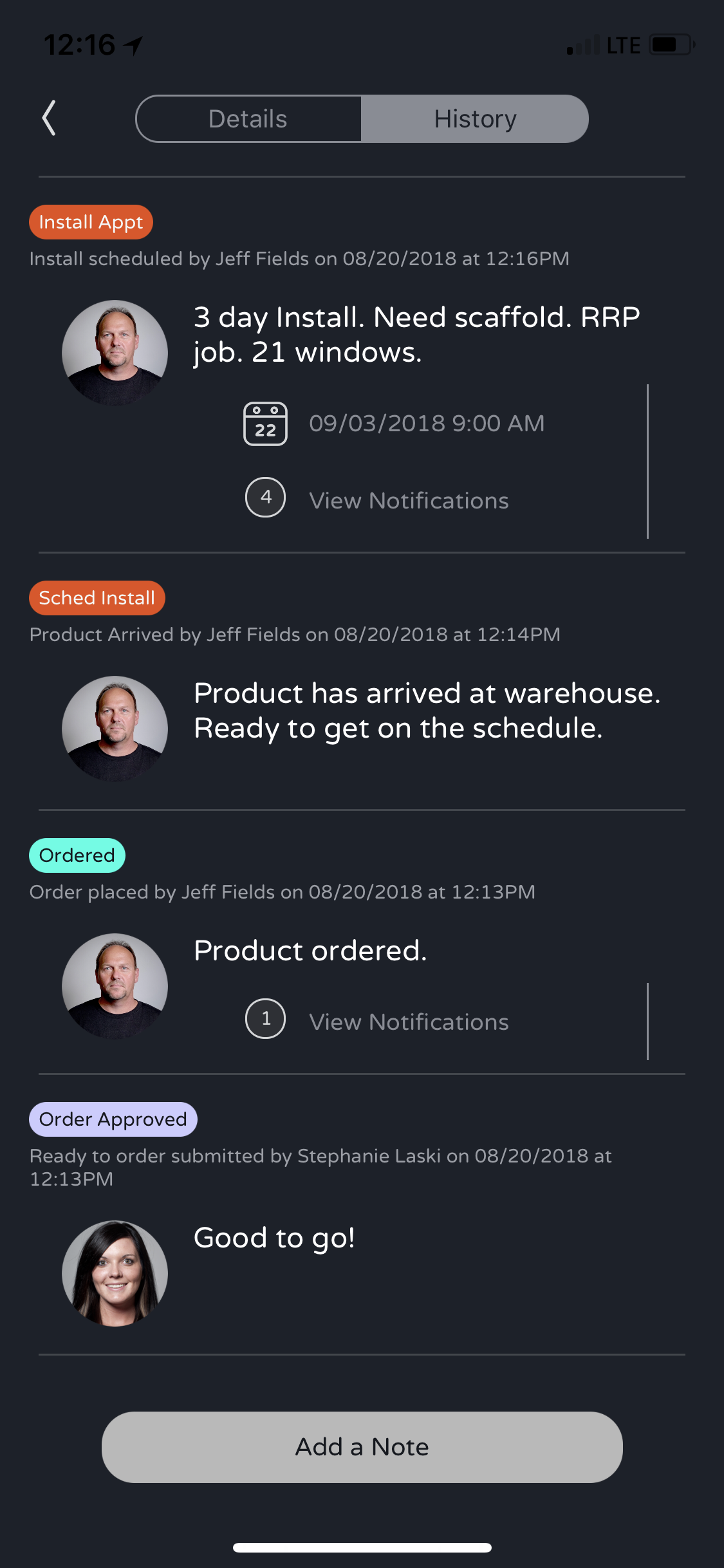This screenshot has height=1568, width=724.
Task: Tap the calendar icon for install date
Action: [x=265, y=424]
